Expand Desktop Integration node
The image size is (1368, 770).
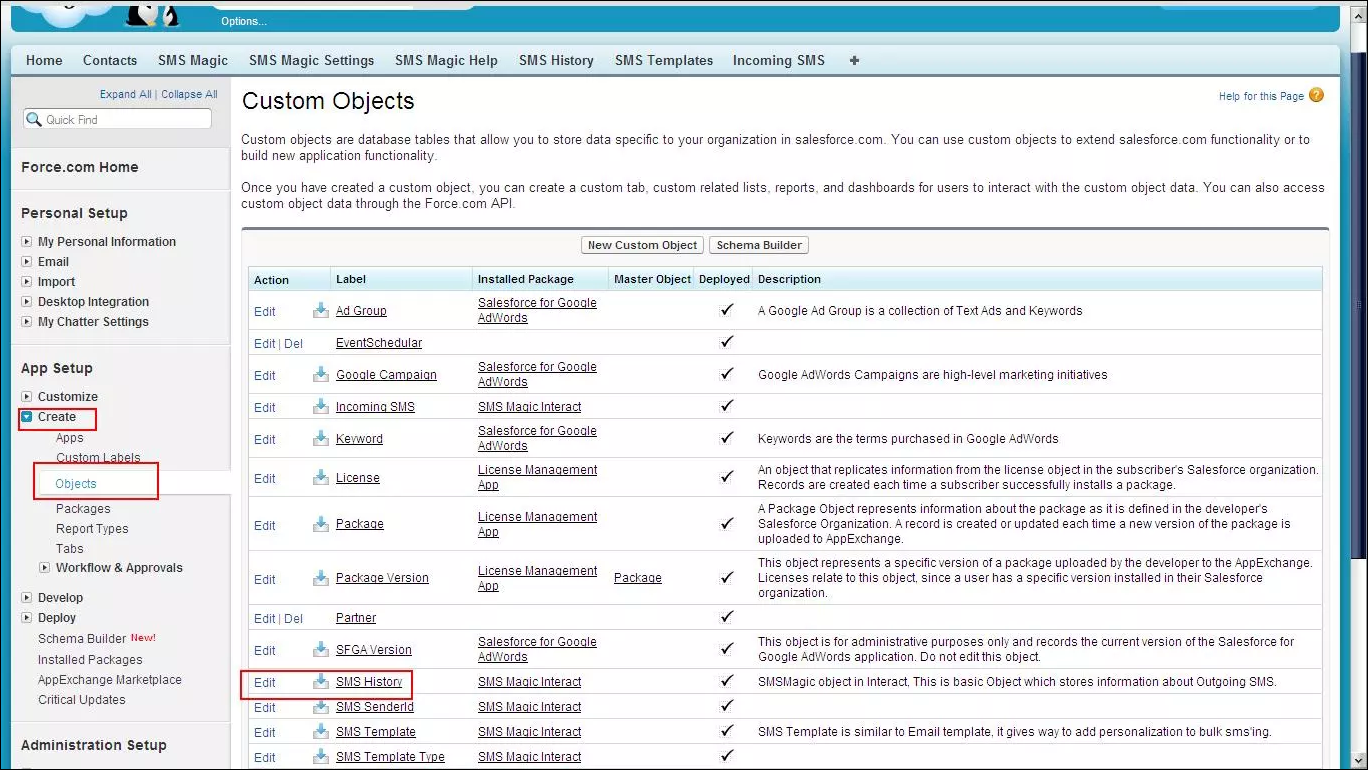(27, 301)
